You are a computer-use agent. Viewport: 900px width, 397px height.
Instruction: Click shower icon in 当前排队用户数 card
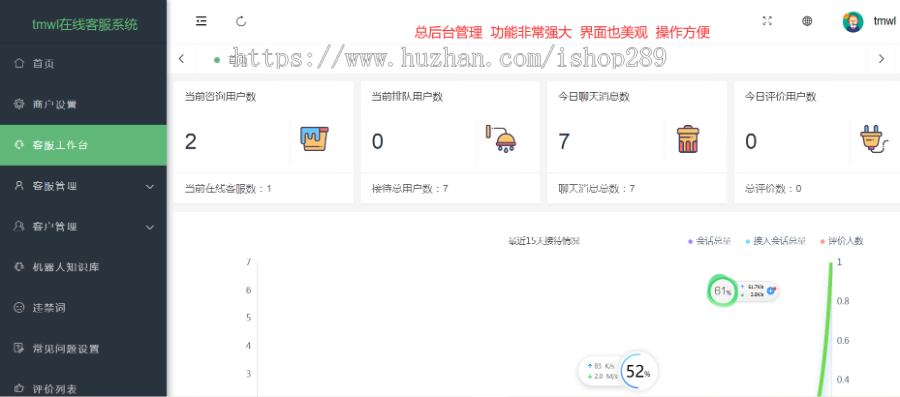pyautogui.click(x=502, y=139)
